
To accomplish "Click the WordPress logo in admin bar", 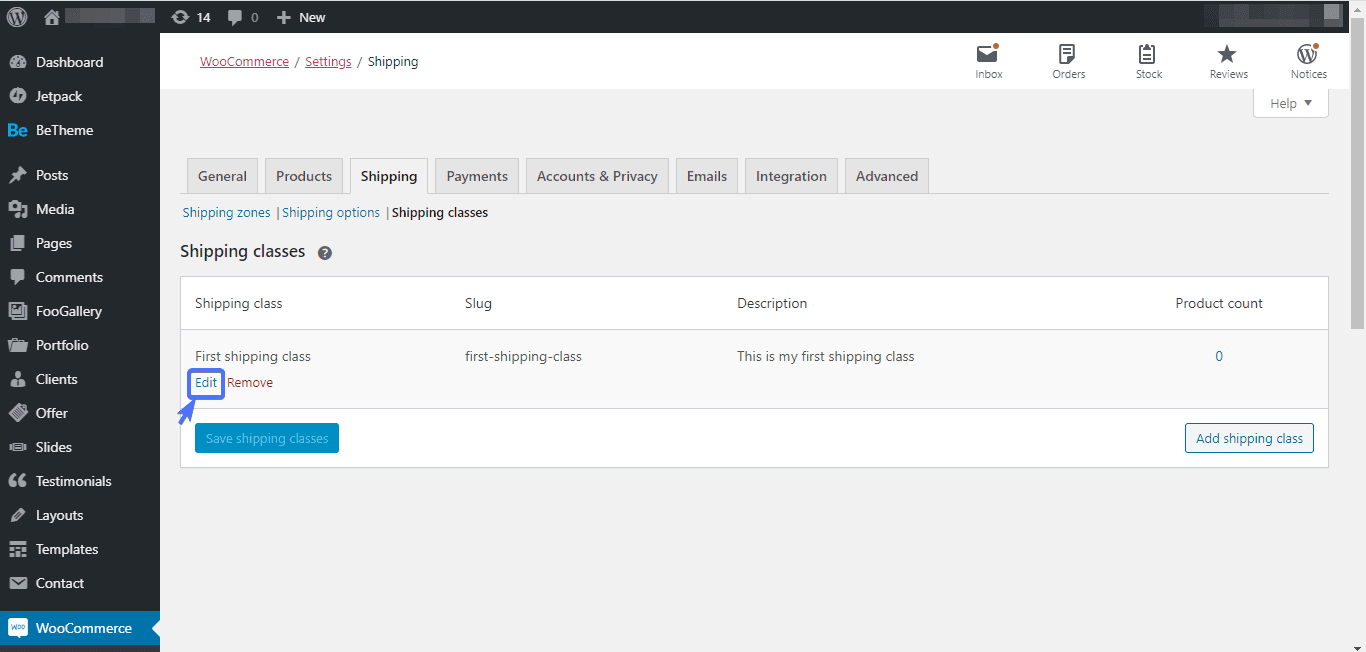I will pos(17,17).
